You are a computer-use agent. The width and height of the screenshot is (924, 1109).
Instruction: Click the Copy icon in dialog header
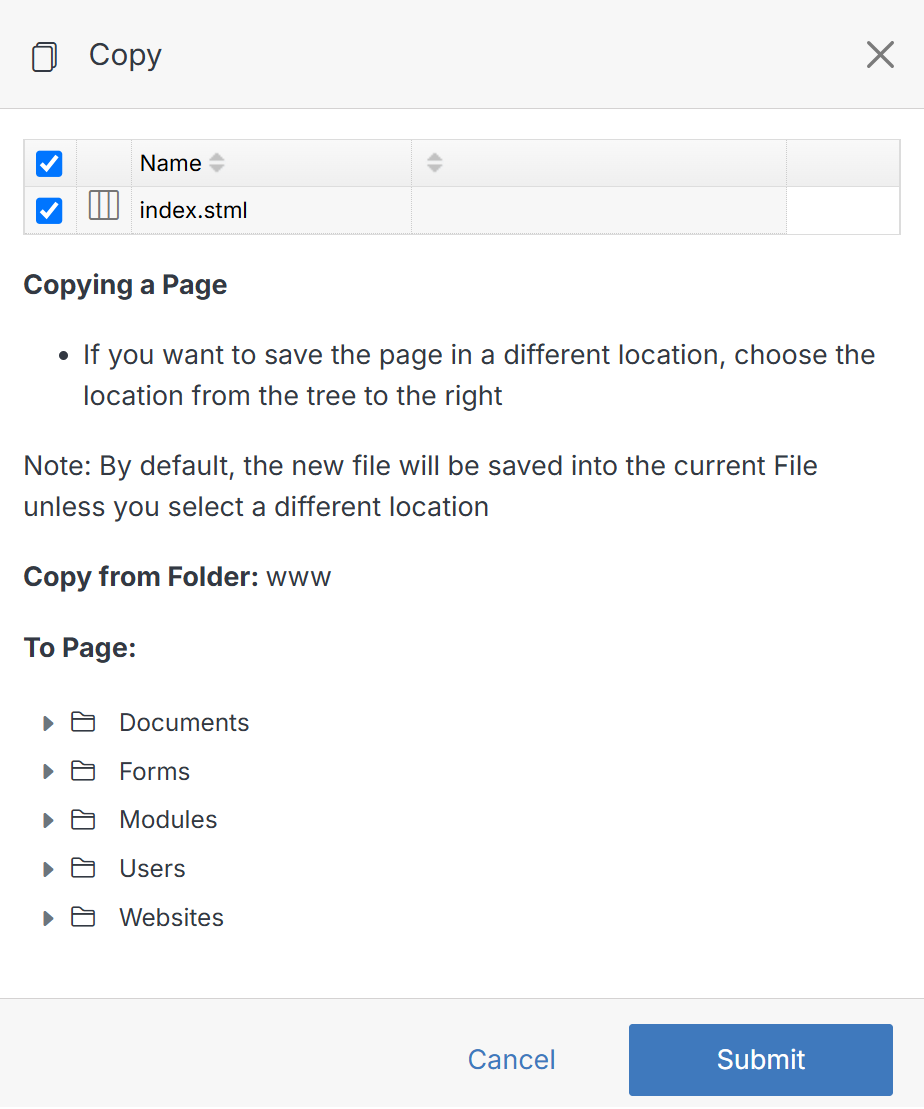coord(44,57)
